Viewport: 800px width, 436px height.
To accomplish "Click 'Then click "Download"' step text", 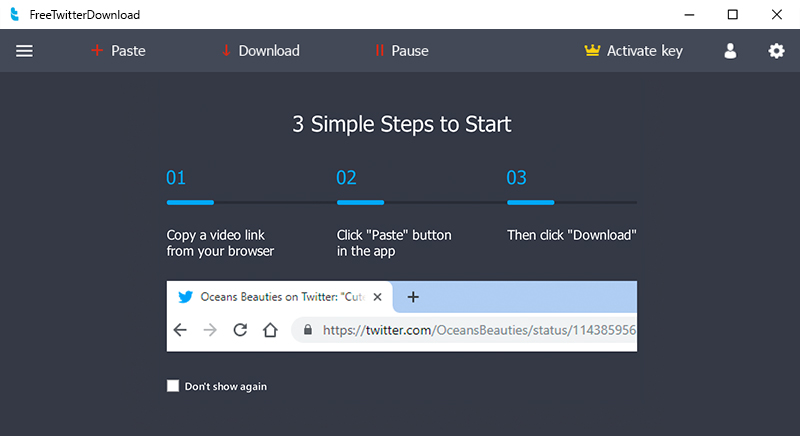I will (x=571, y=235).
